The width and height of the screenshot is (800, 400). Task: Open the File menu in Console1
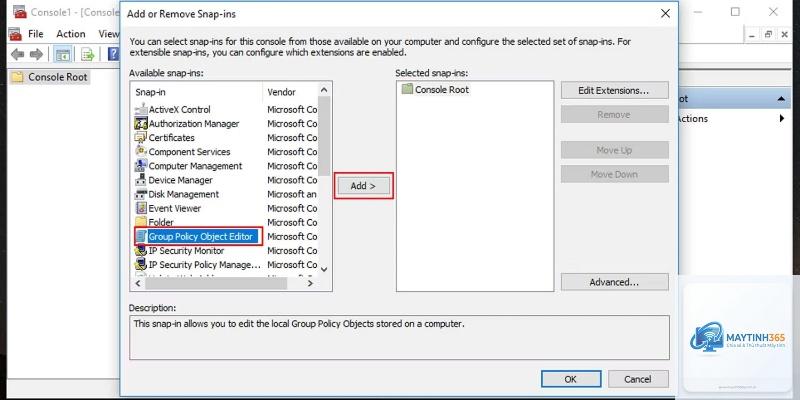[x=36, y=34]
